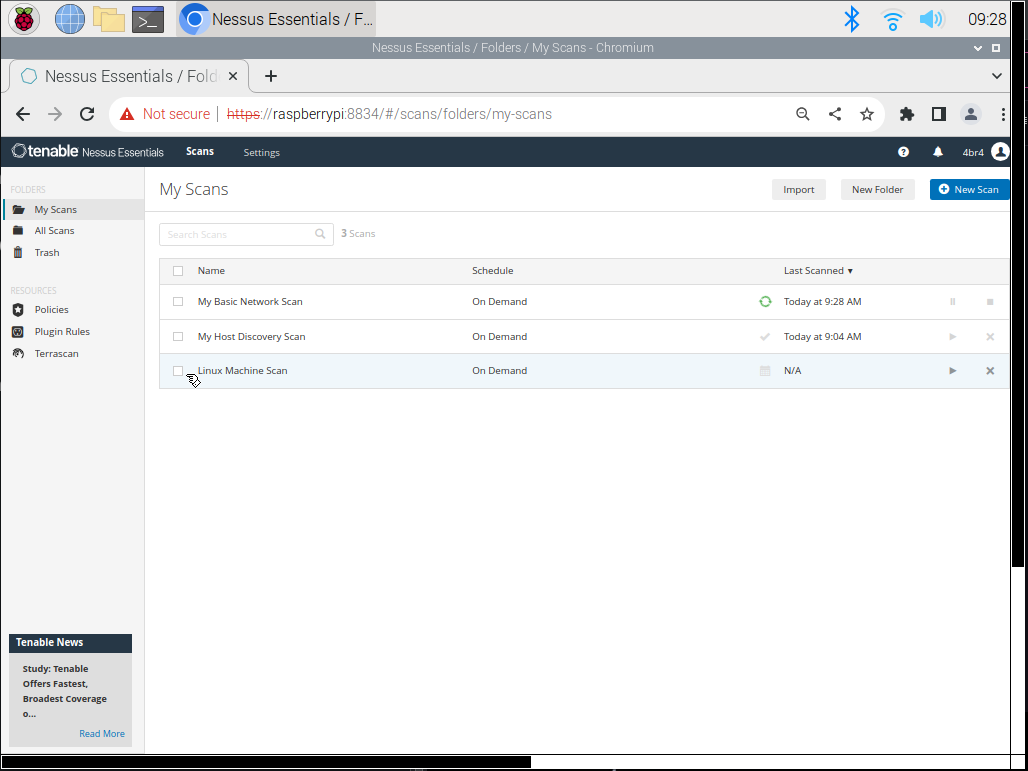Open the Trash folder
Viewport: 1028px width, 771px height.
click(x=47, y=253)
